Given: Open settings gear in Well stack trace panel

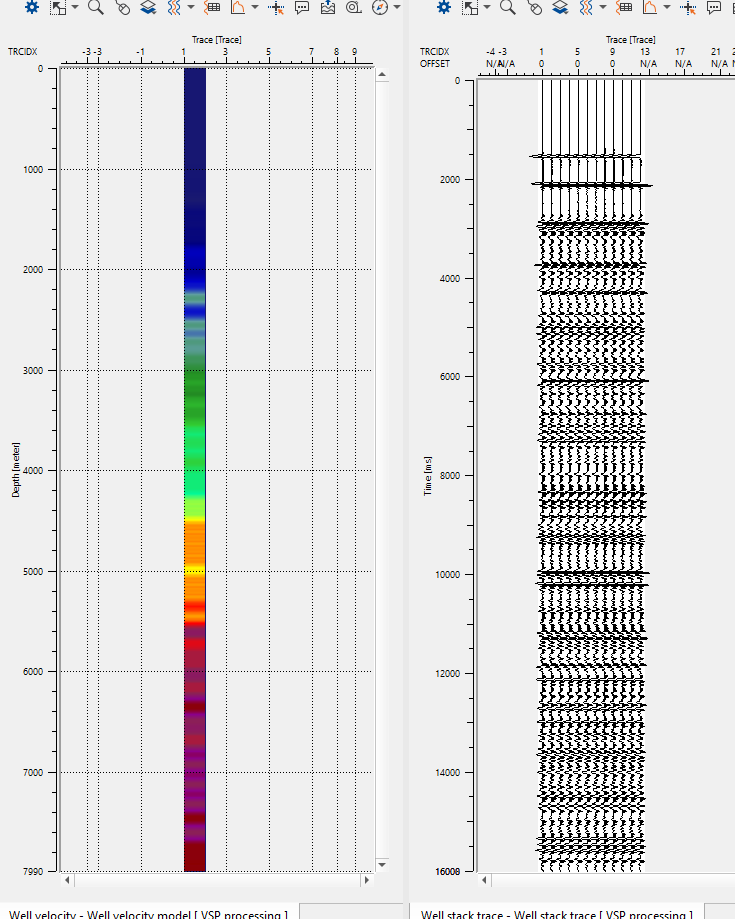Looking at the screenshot, I should coord(444,8).
